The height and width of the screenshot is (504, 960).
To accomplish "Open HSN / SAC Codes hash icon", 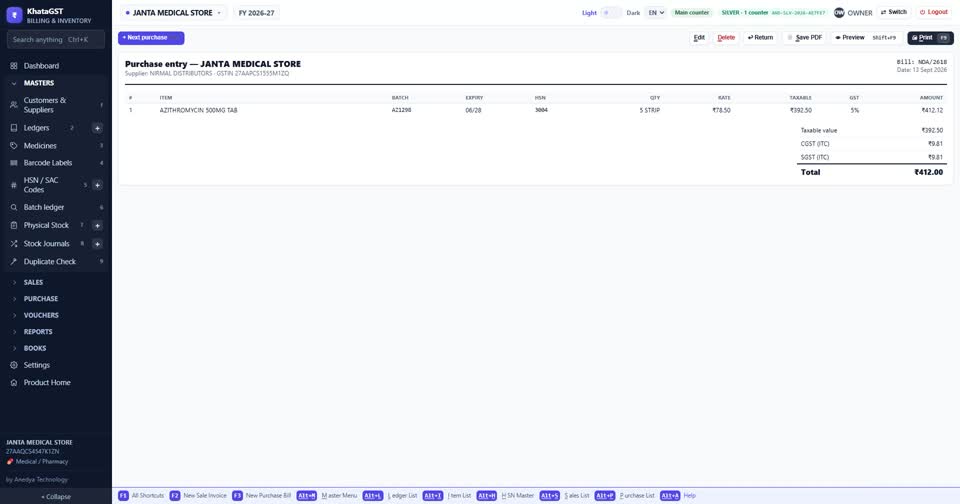I will tap(13, 185).
